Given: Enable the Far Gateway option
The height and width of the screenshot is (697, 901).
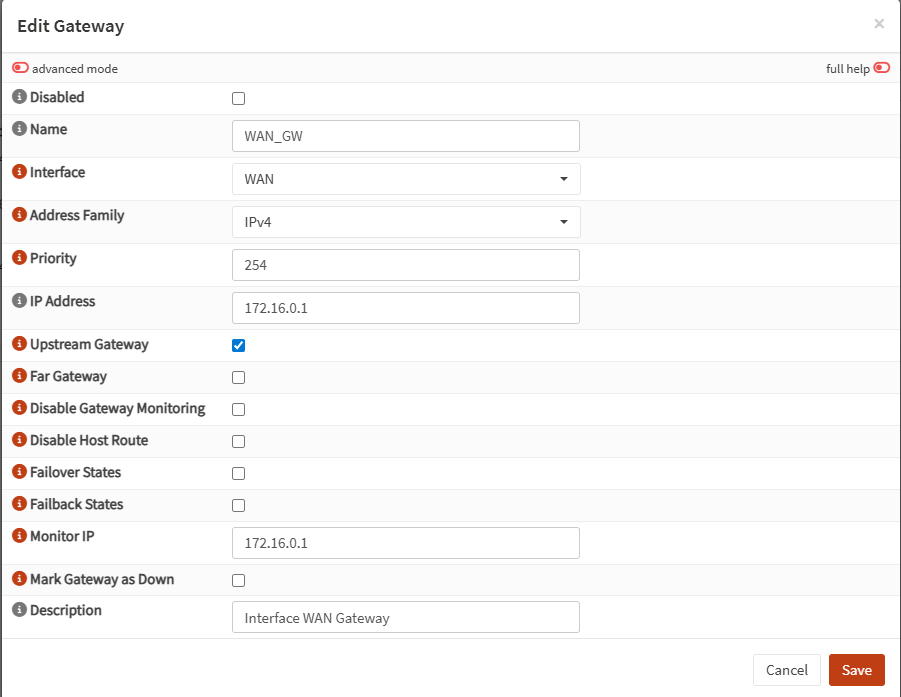Looking at the screenshot, I should coord(238,377).
